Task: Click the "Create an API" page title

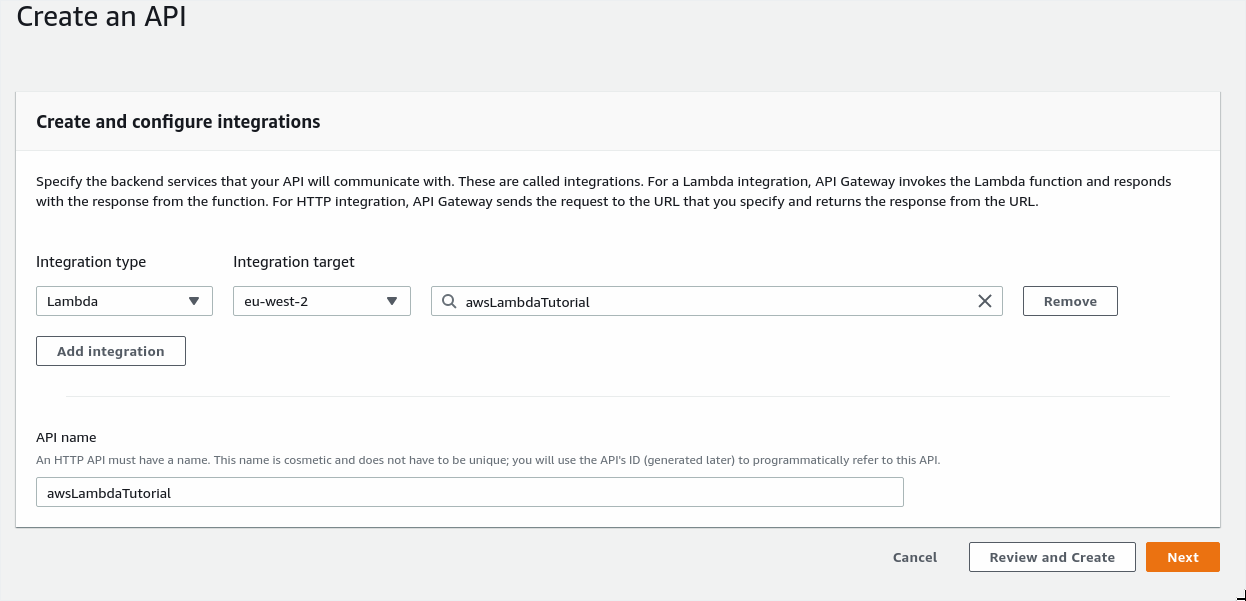Action: [101, 17]
